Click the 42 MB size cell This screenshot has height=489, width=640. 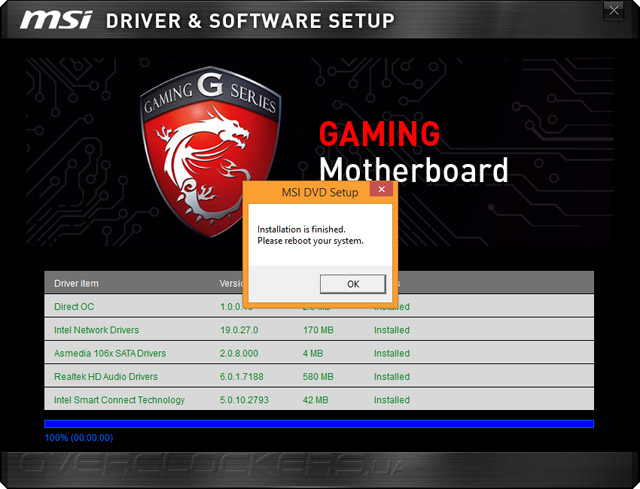pos(316,400)
